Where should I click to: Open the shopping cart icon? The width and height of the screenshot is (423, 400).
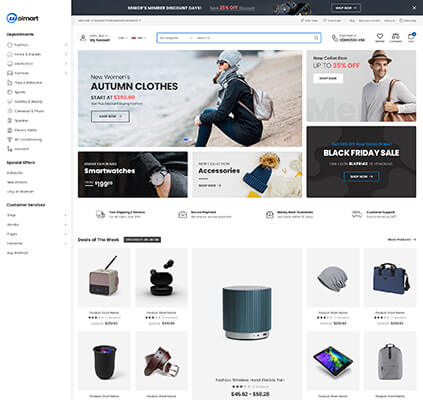click(x=411, y=36)
